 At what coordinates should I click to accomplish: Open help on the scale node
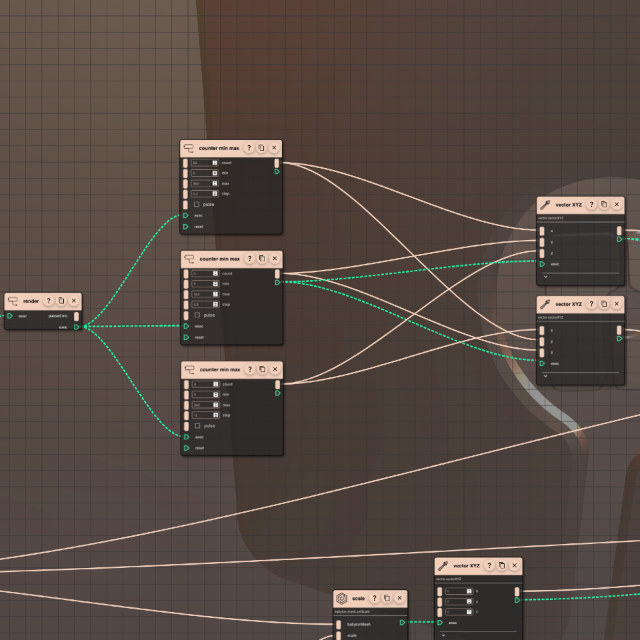pyautogui.click(x=374, y=598)
